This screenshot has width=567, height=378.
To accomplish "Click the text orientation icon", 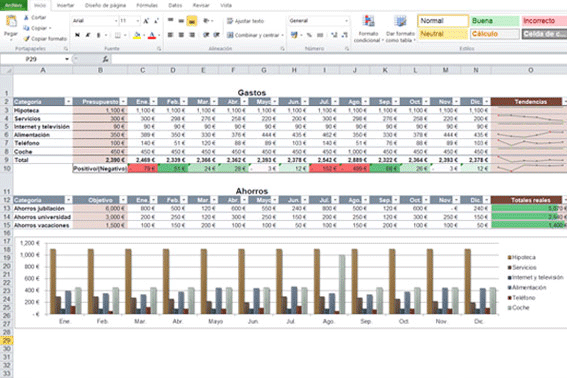I will click(x=206, y=21).
